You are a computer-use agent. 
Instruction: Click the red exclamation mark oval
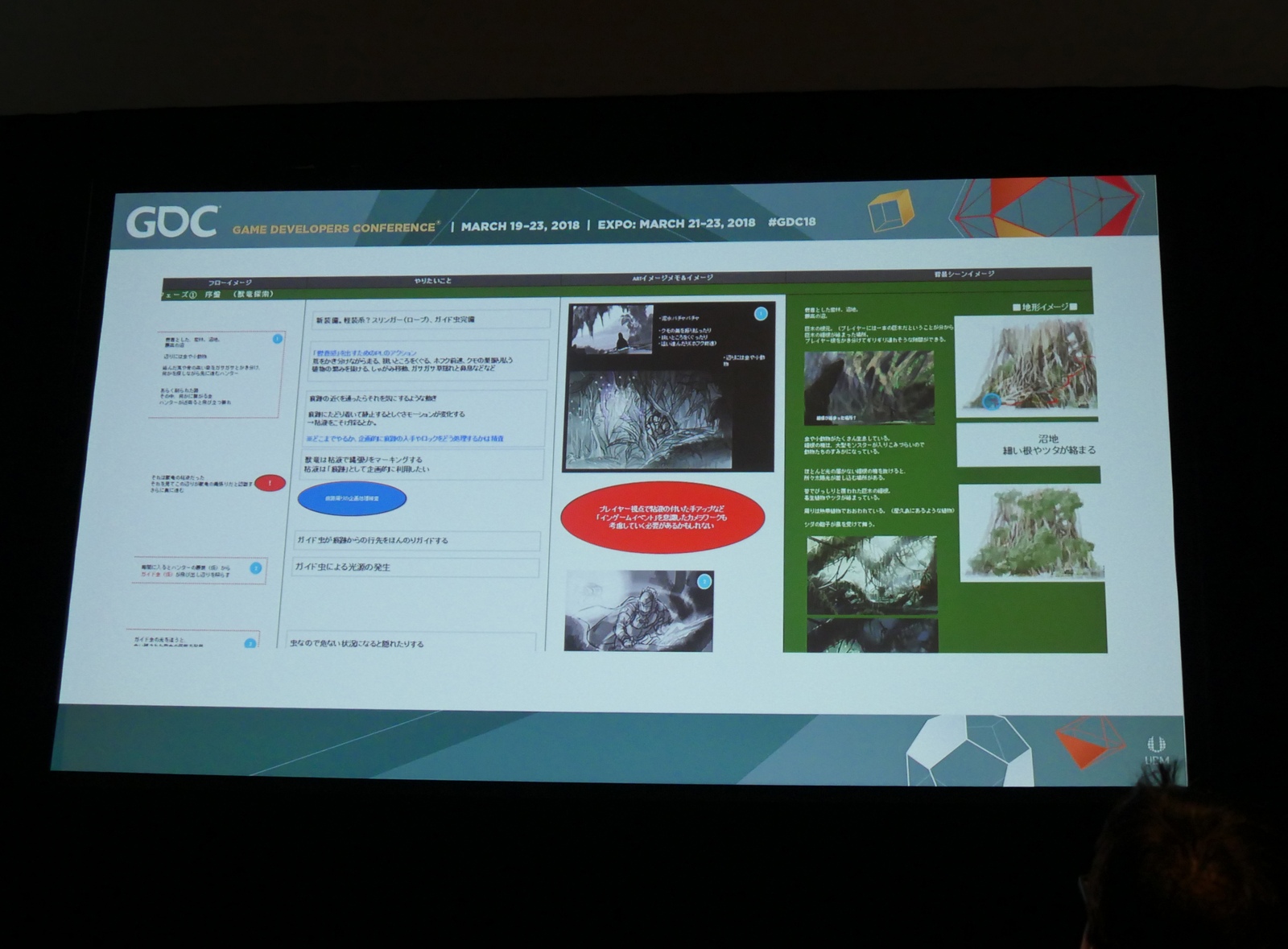(x=270, y=483)
